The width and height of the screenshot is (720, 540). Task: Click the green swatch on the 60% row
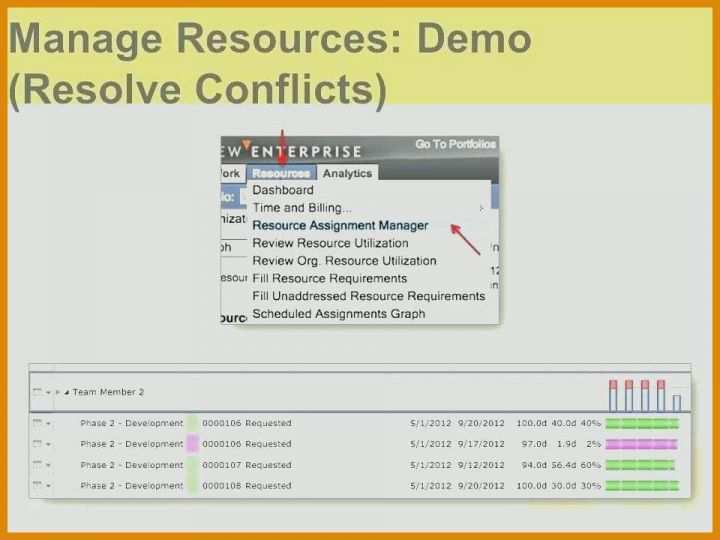click(192, 465)
